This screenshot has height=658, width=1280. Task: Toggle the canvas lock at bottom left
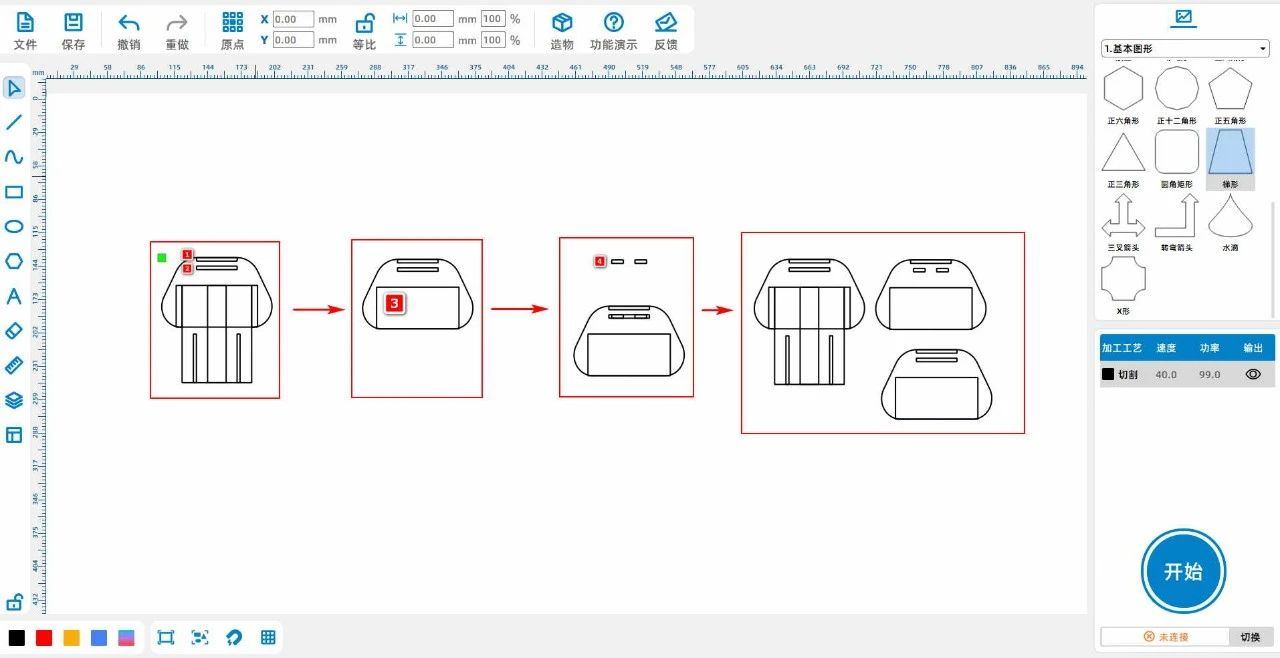pos(14,602)
